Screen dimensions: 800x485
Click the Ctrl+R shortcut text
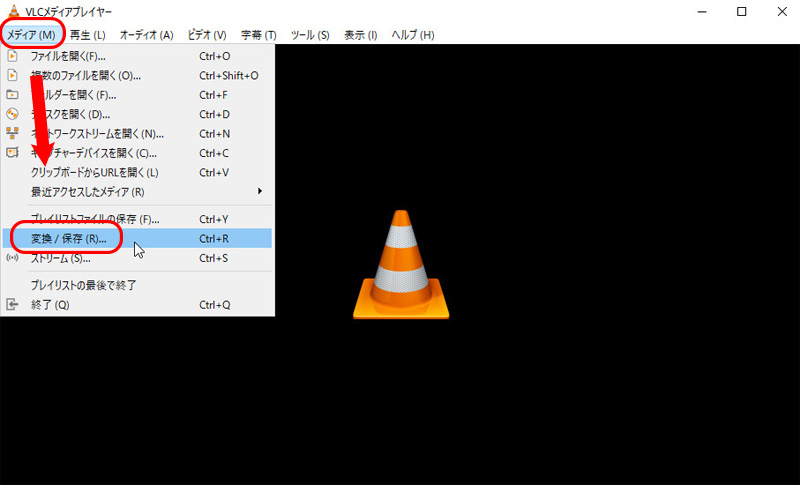pos(214,239)
